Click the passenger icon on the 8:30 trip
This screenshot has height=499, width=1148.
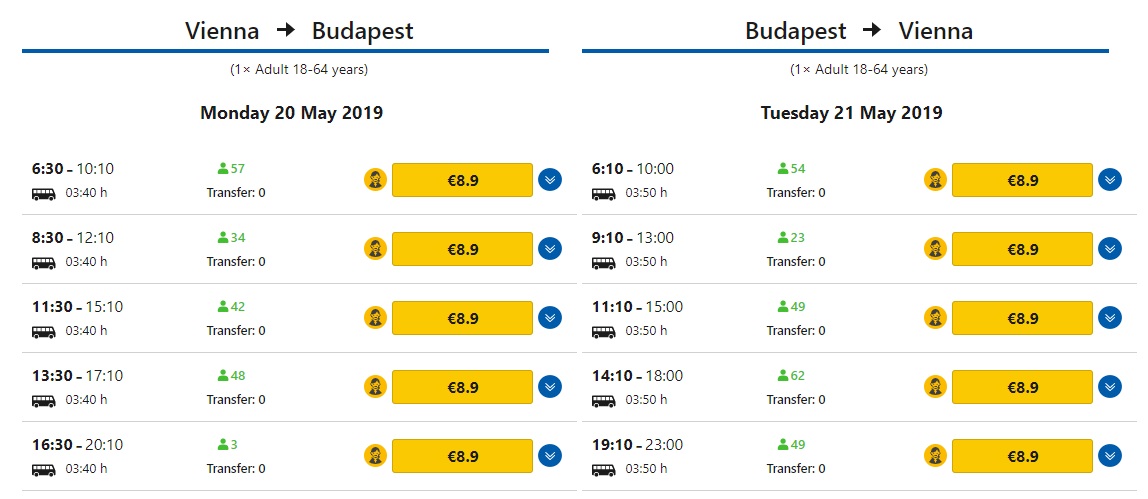(375, 249)
